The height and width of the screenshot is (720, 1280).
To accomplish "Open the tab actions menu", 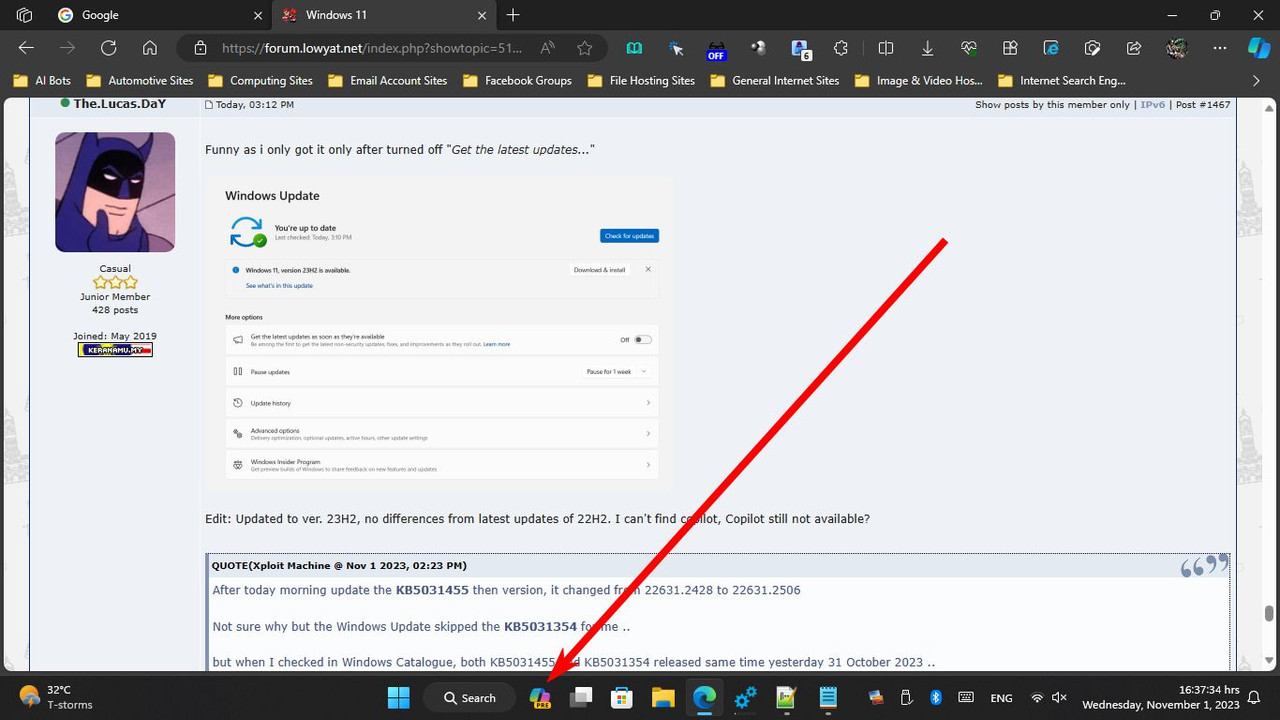I will (x=24, y=15).
